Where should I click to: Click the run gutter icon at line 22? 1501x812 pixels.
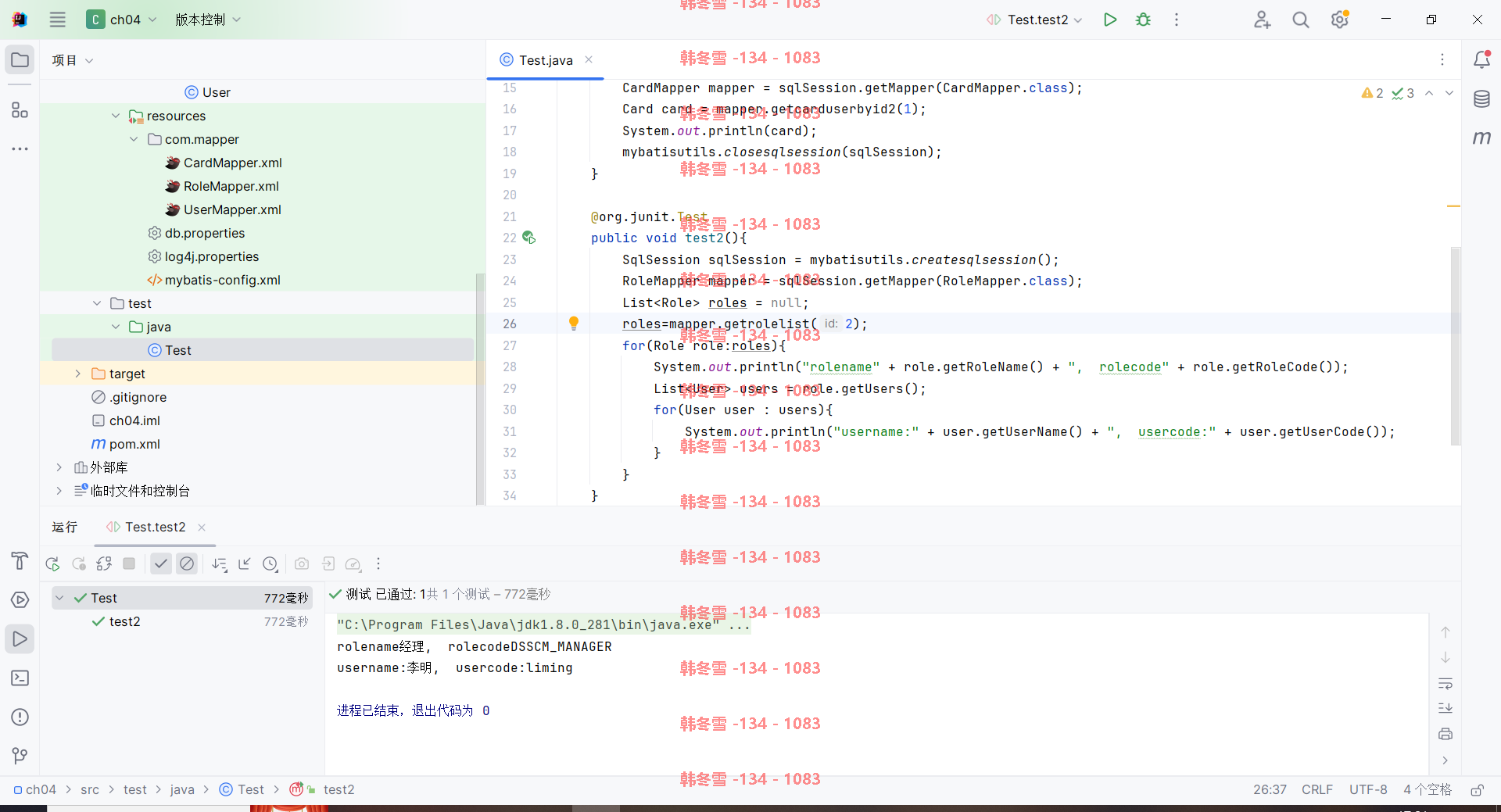(529, 238)
